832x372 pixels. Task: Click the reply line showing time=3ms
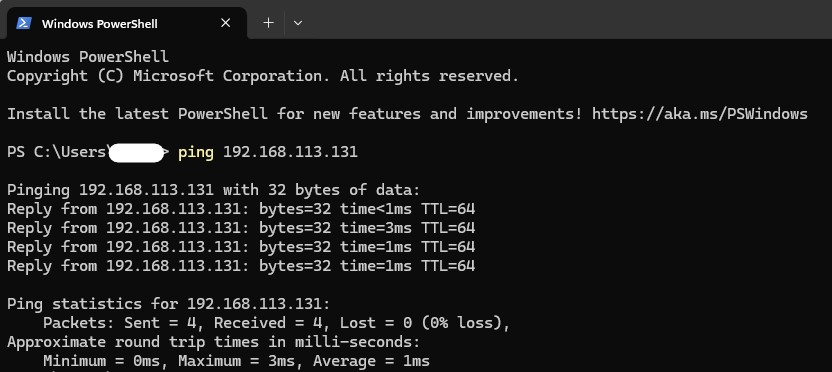coord(241,228)
